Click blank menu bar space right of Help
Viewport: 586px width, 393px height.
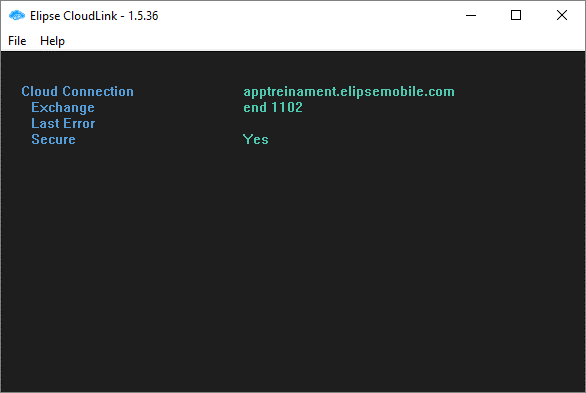tap(325, 41)
